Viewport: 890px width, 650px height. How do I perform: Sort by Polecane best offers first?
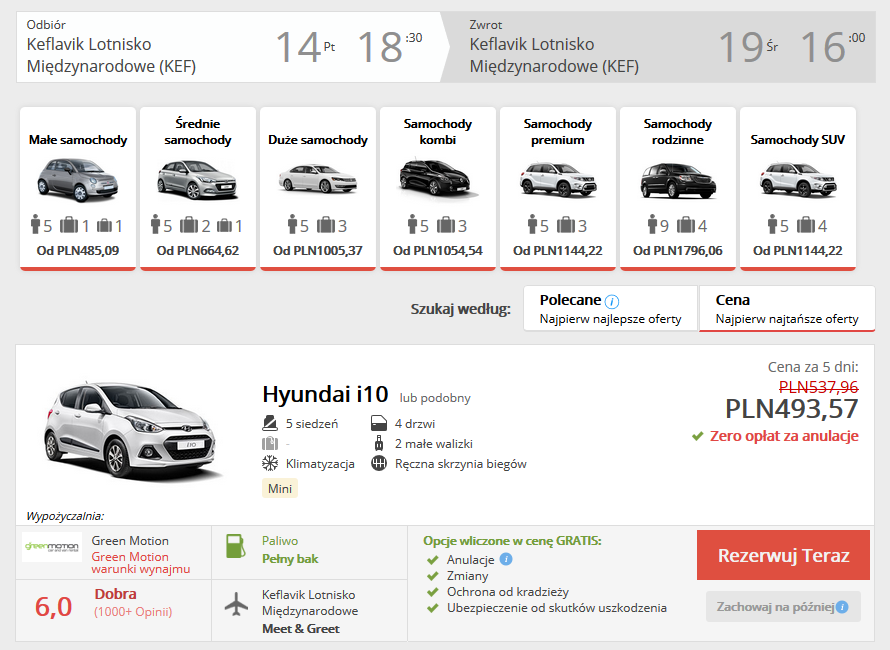610,308
